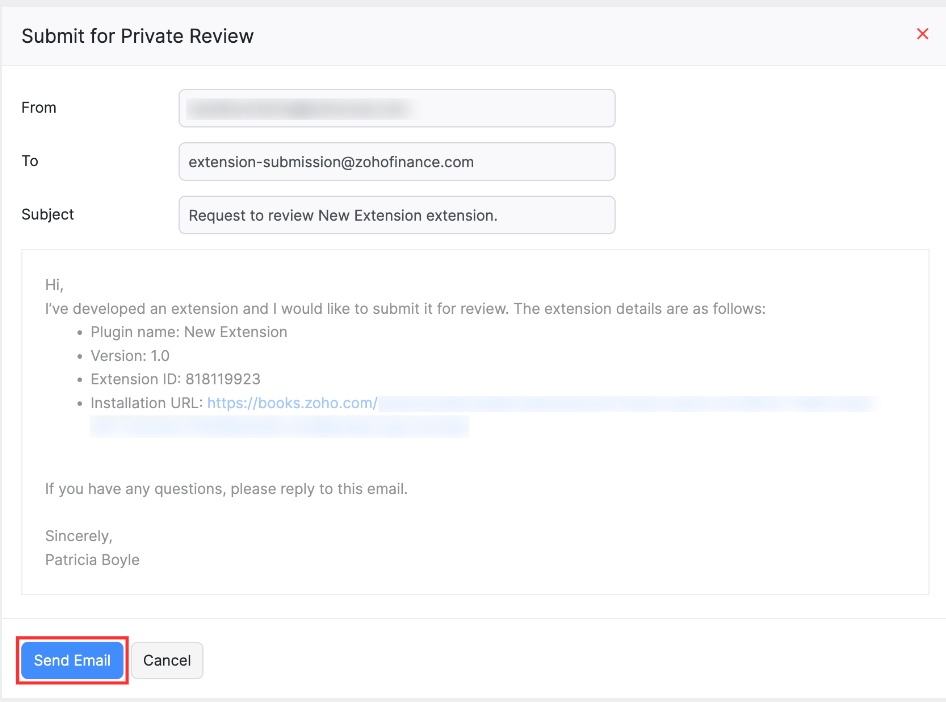
Task: Click the Version: 1.0 bullet line
Action: pos(130,356)
